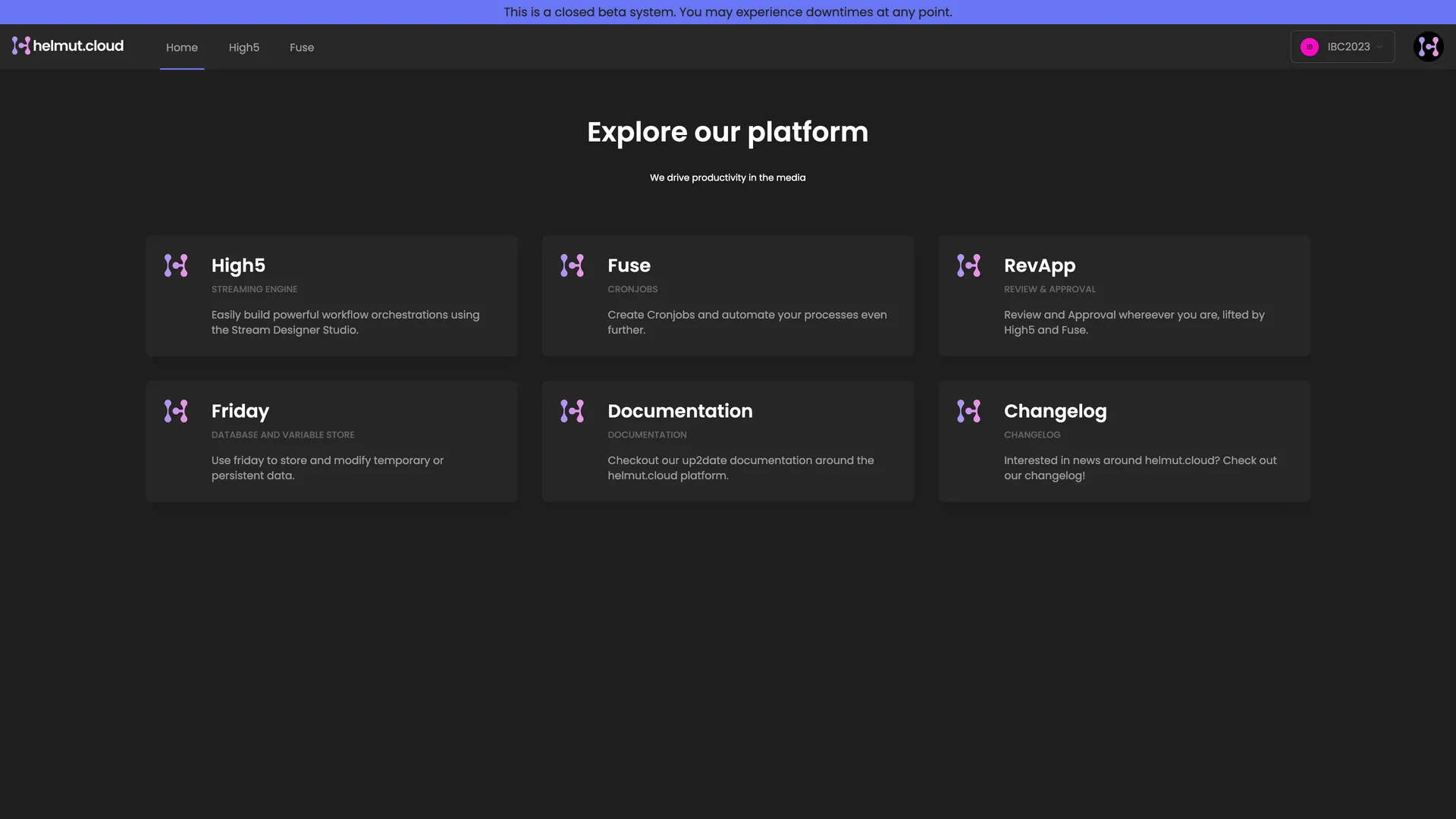Screen dimensions: 1456x819
Task: Open the High5 card title
Action: [238, 265]
